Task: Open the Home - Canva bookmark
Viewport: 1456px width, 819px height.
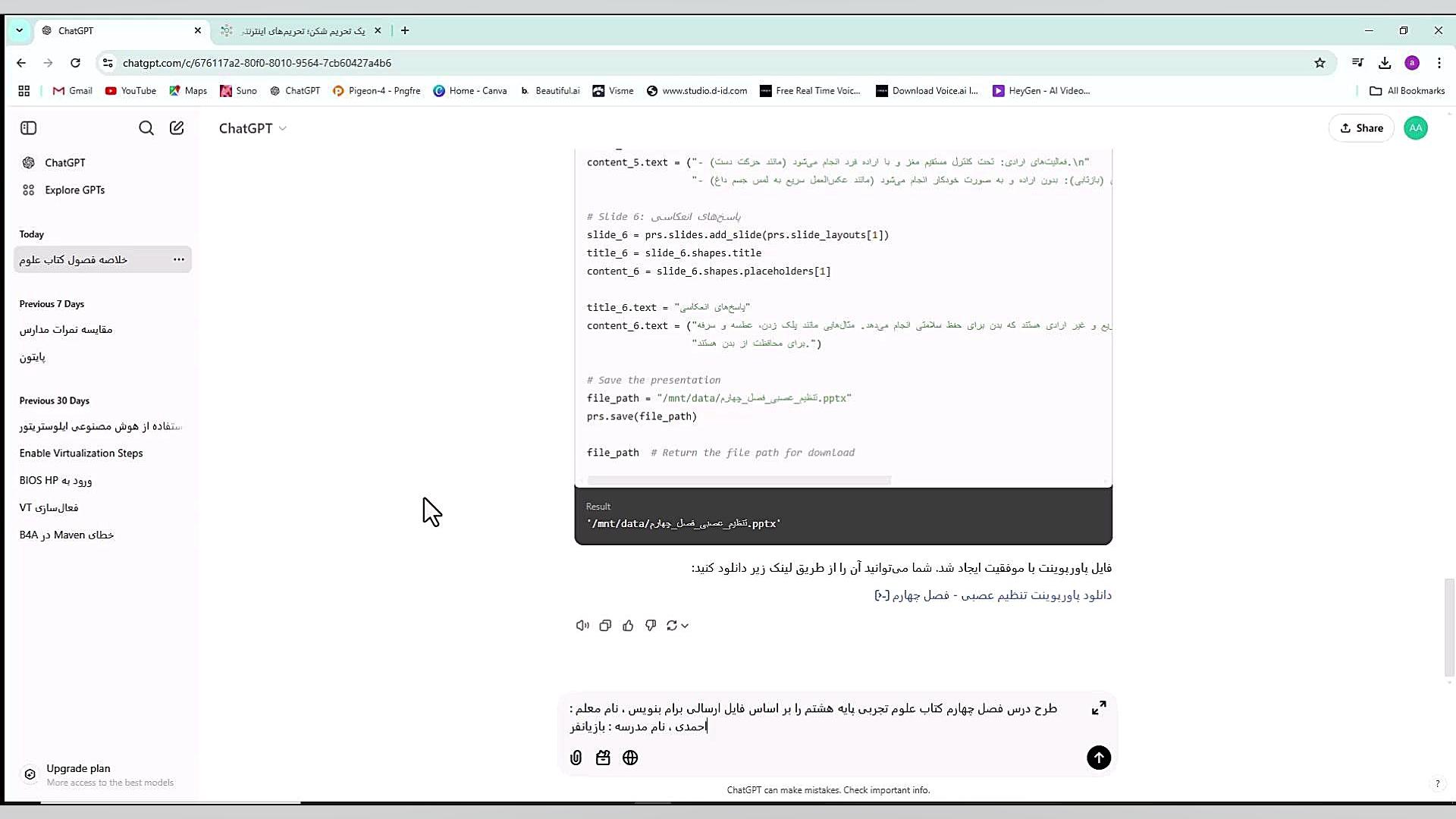Action: [x=470, y=91]
